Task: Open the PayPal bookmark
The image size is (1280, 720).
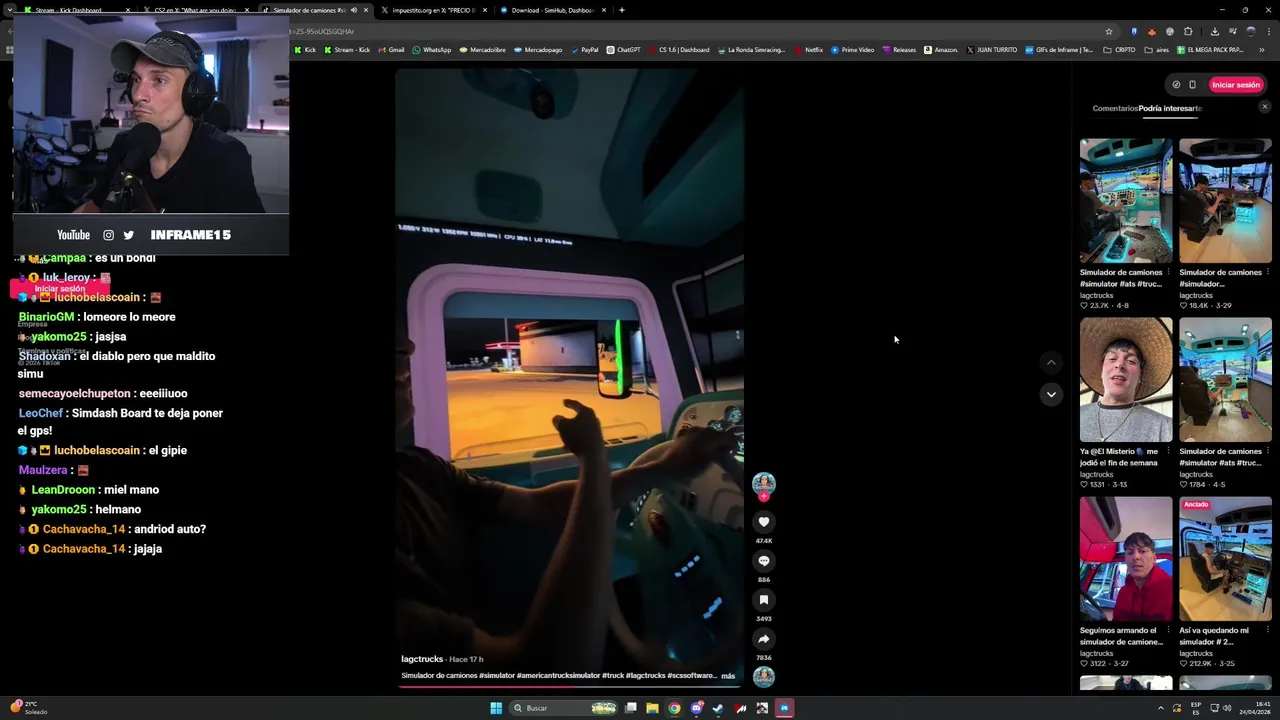Action: [584, 50]
